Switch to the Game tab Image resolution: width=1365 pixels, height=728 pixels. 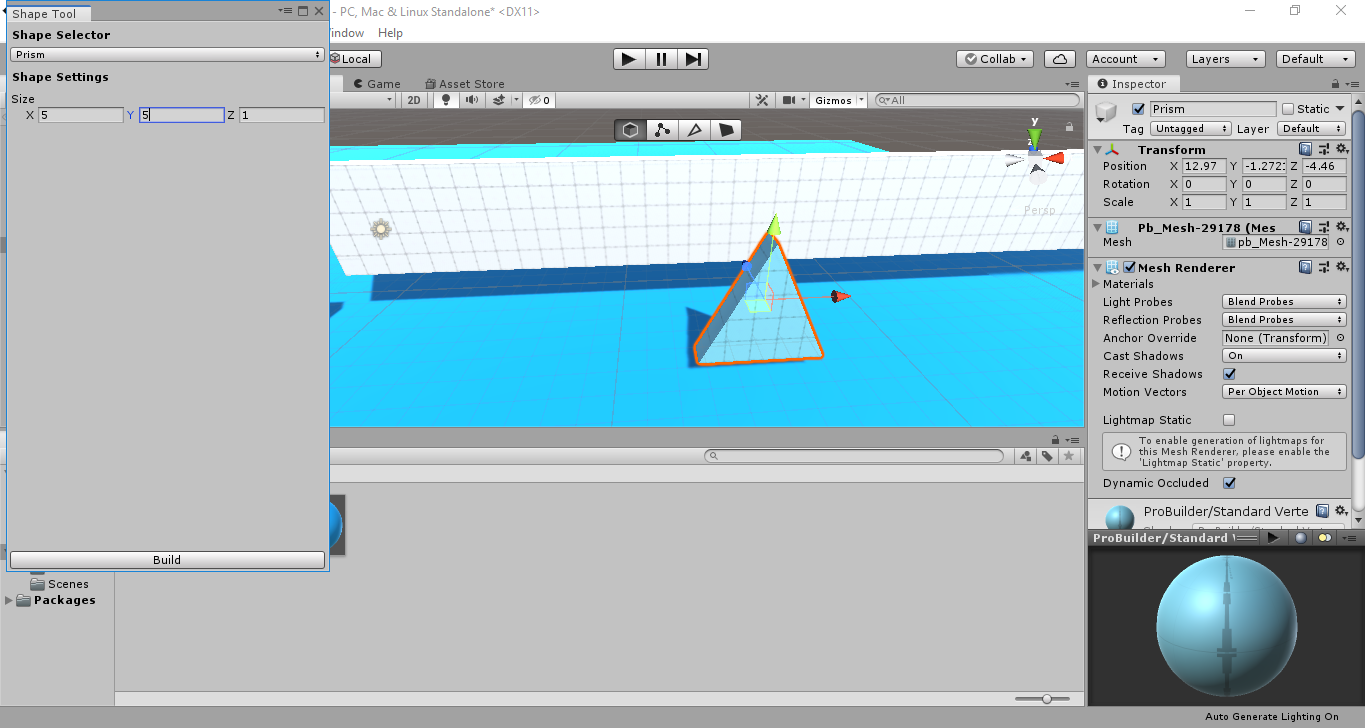[x=379, y=83]
